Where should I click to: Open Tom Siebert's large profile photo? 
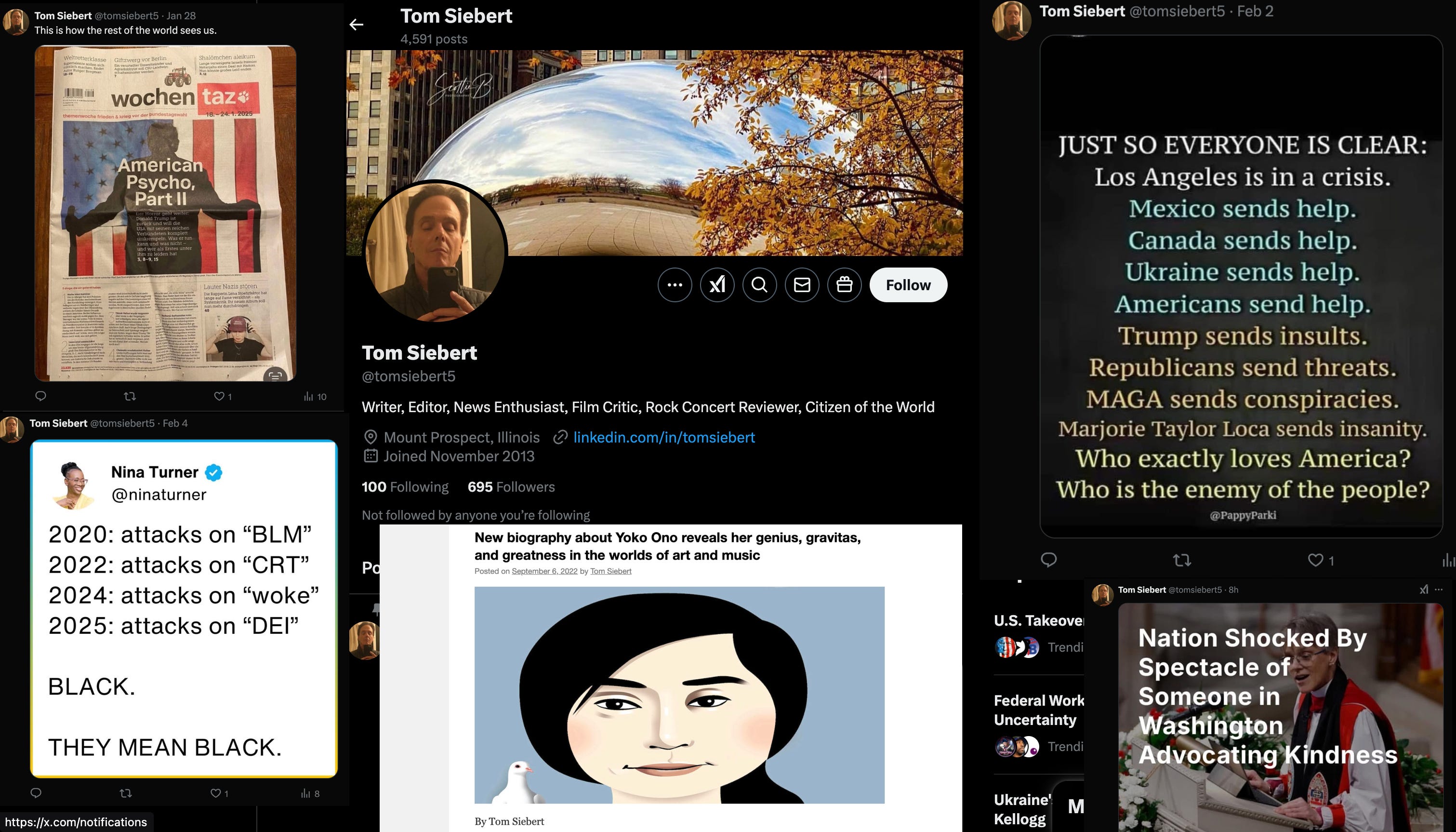435,252
